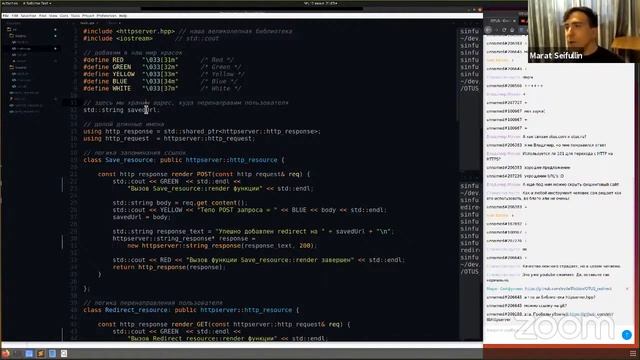Screen dimensions: 640x360
Task: Open the link in the last chat message
Action: [591, 314]
